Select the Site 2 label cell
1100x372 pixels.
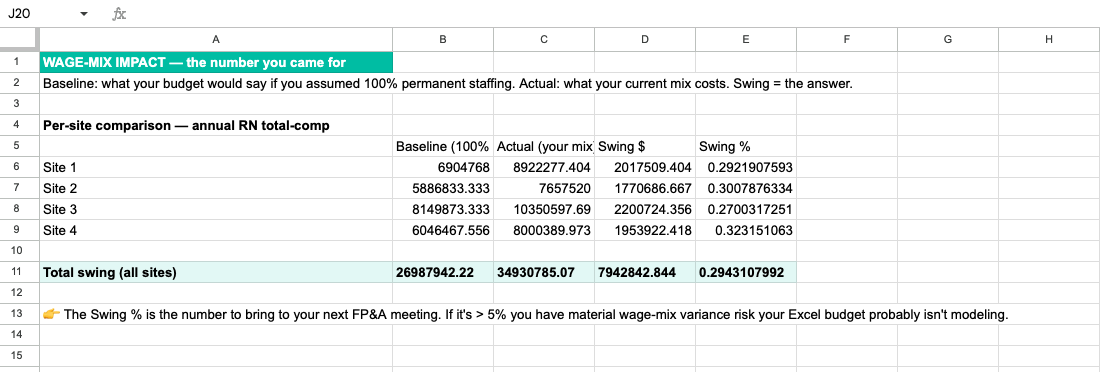coord(215,188)
